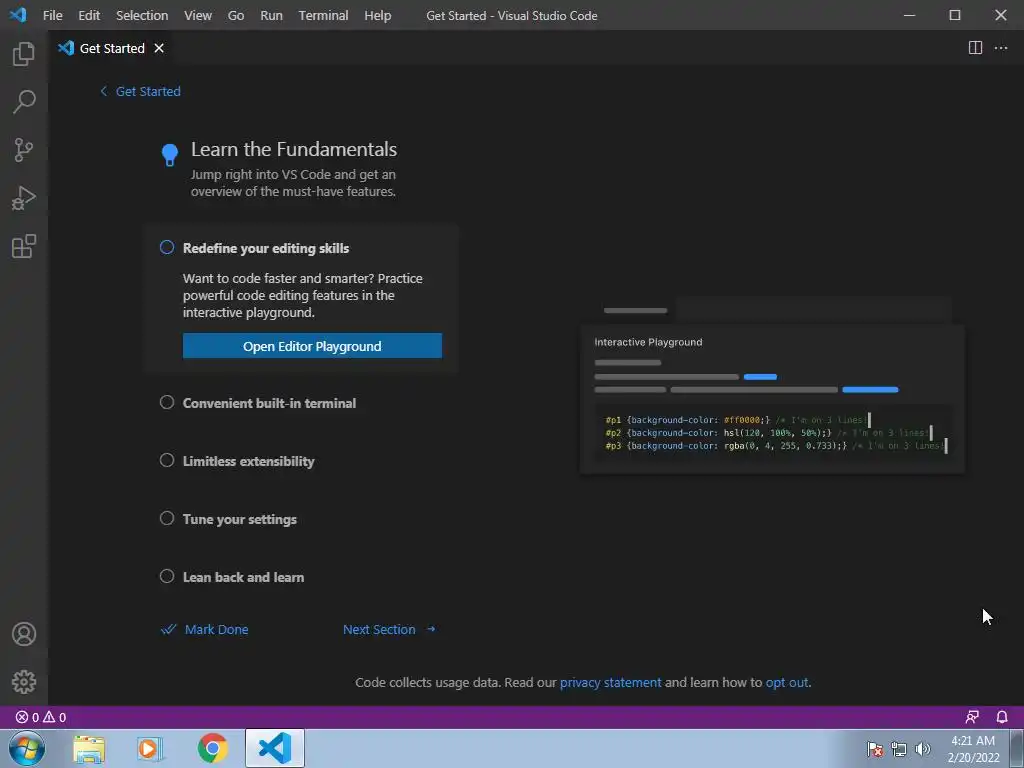Select the Redefine your editing skills heading
The width and height of the screenshot is (1024, 768).
[266, 248]
